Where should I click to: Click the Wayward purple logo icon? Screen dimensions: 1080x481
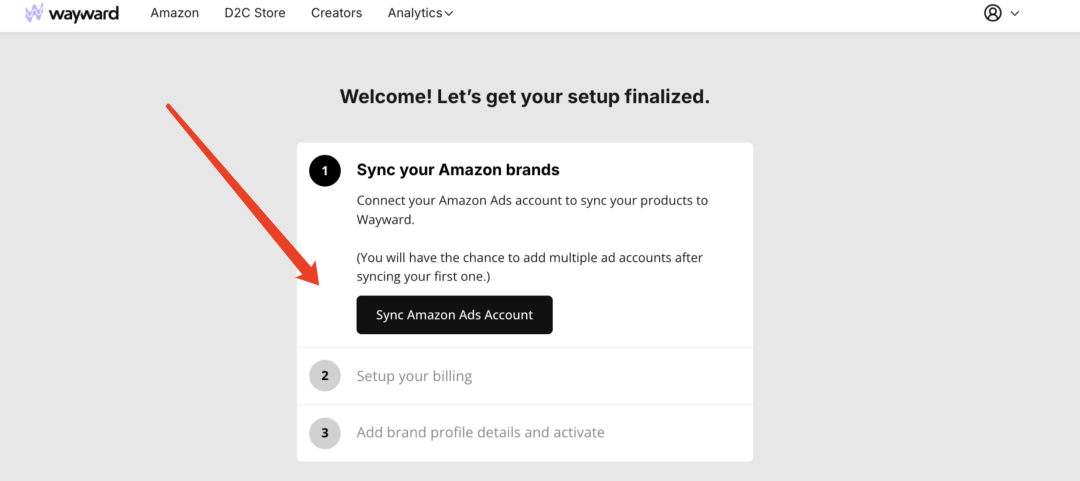[x=34, y=12]
